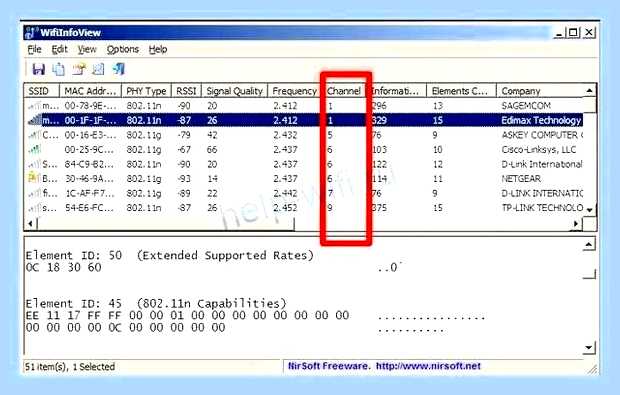Screen dimensions: 620x395
Task: Click the 2.452 frequency value
Action: [285, 208]
